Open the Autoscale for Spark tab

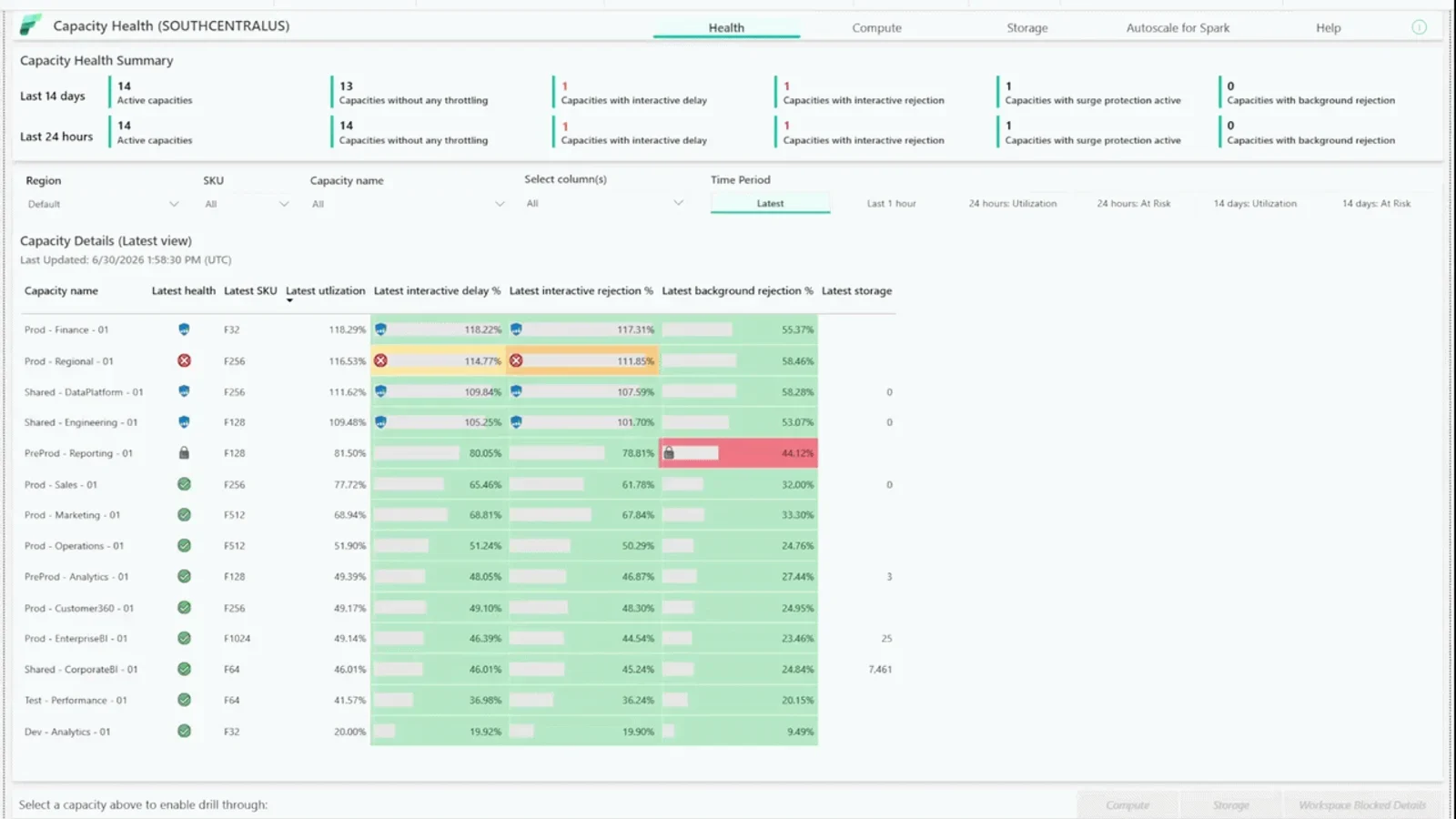pyautogui.click(x=1178, y=28)
